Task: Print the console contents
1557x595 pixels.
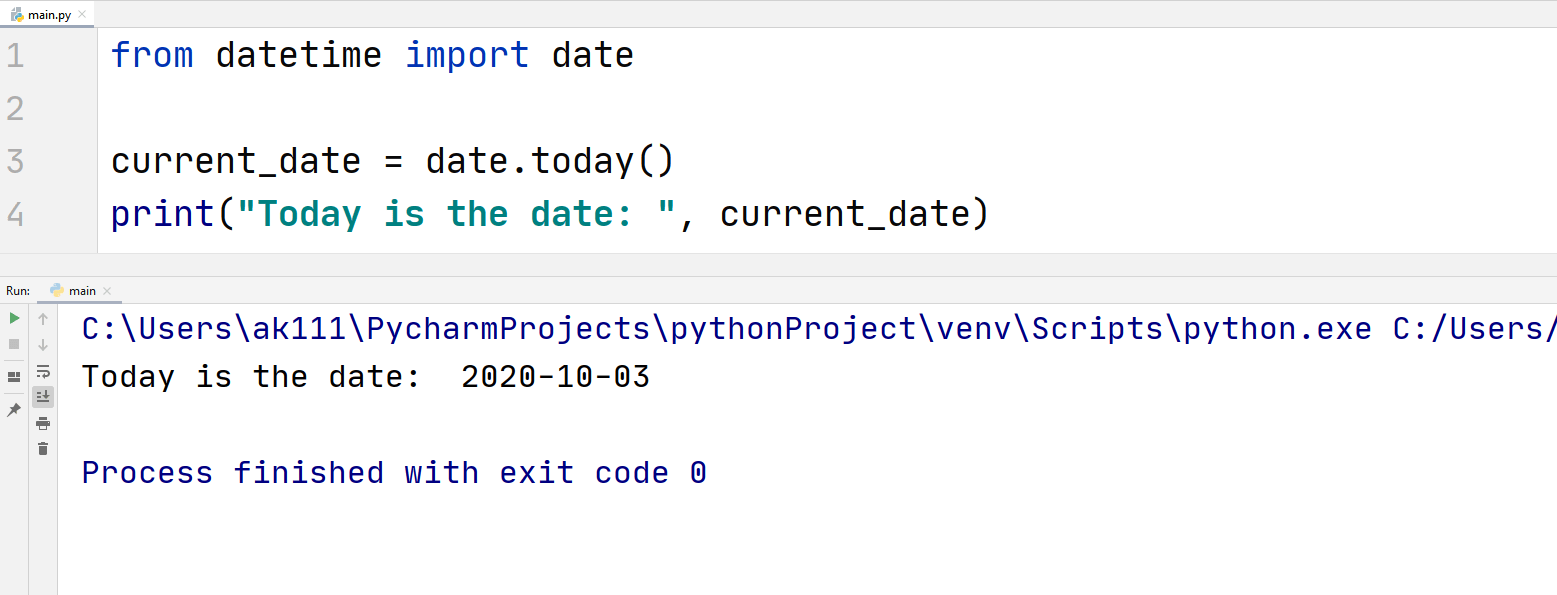Action: (43, 423)
